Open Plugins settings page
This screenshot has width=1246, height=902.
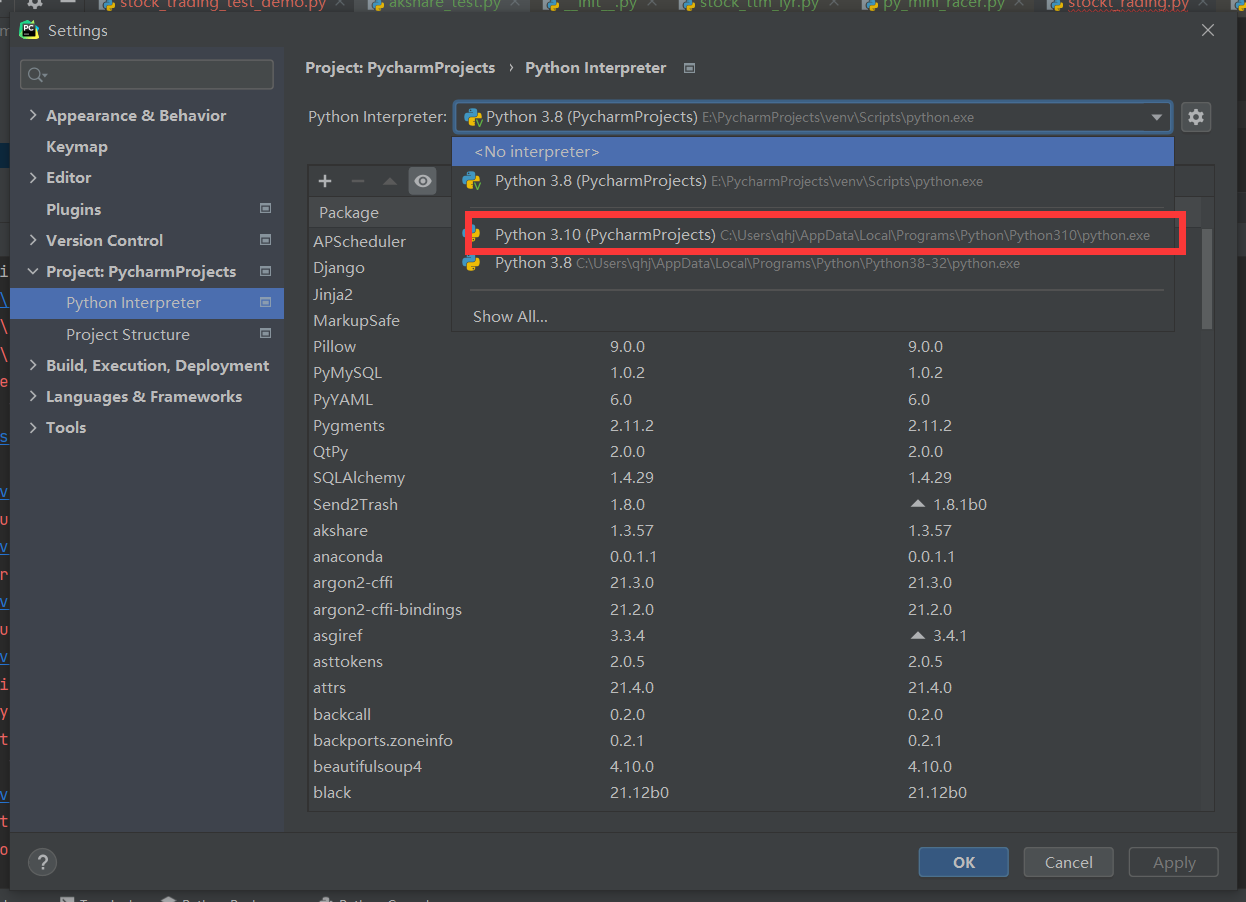74,209
